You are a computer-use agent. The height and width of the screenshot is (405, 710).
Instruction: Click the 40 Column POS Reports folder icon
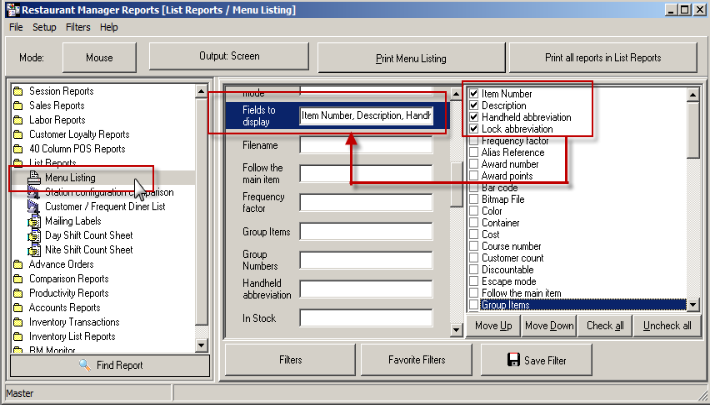[x=18, y=149]
